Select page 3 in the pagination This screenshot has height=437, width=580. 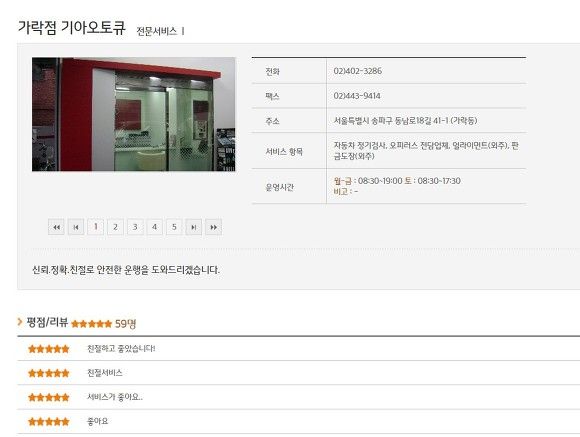tap(135, 227)
